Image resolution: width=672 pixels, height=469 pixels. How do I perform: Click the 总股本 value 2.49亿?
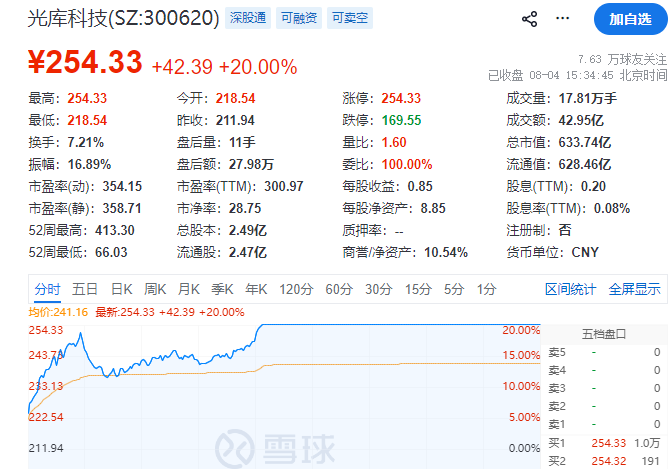[248, 231]
